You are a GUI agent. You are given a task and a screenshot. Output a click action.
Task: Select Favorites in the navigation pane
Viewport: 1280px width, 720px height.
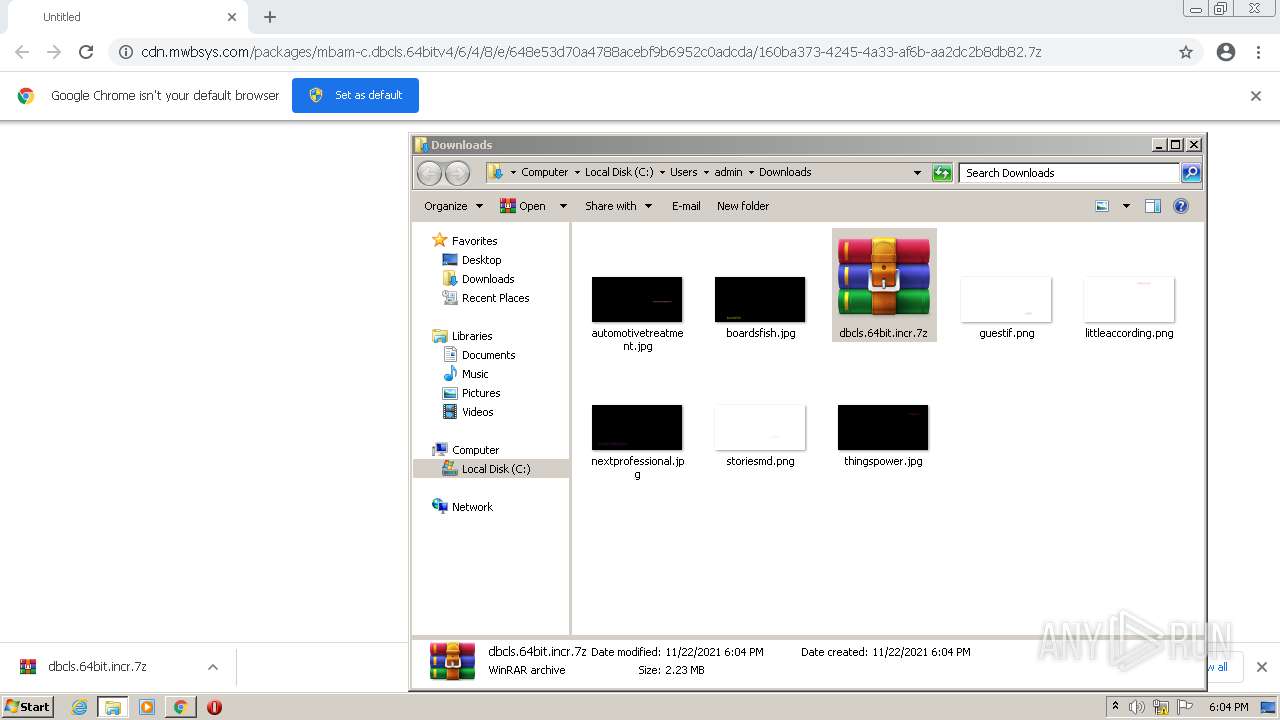click(x=474, y=241)
